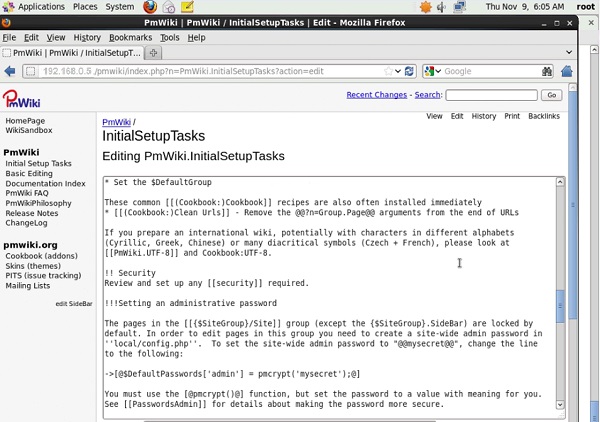Open Skins (themes) sidebar link
This screenshot has height=422, width=600.
pyautogui.click(x=33, y=266)
